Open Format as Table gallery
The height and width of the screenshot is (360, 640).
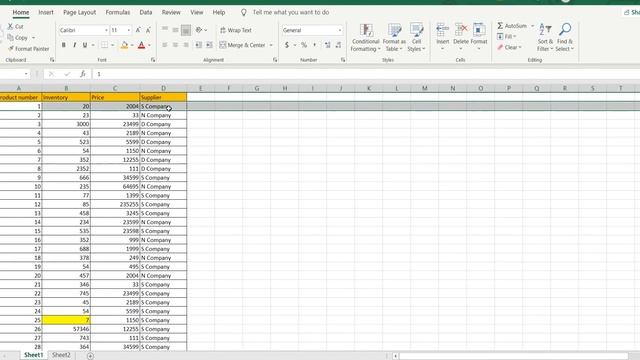394,38
